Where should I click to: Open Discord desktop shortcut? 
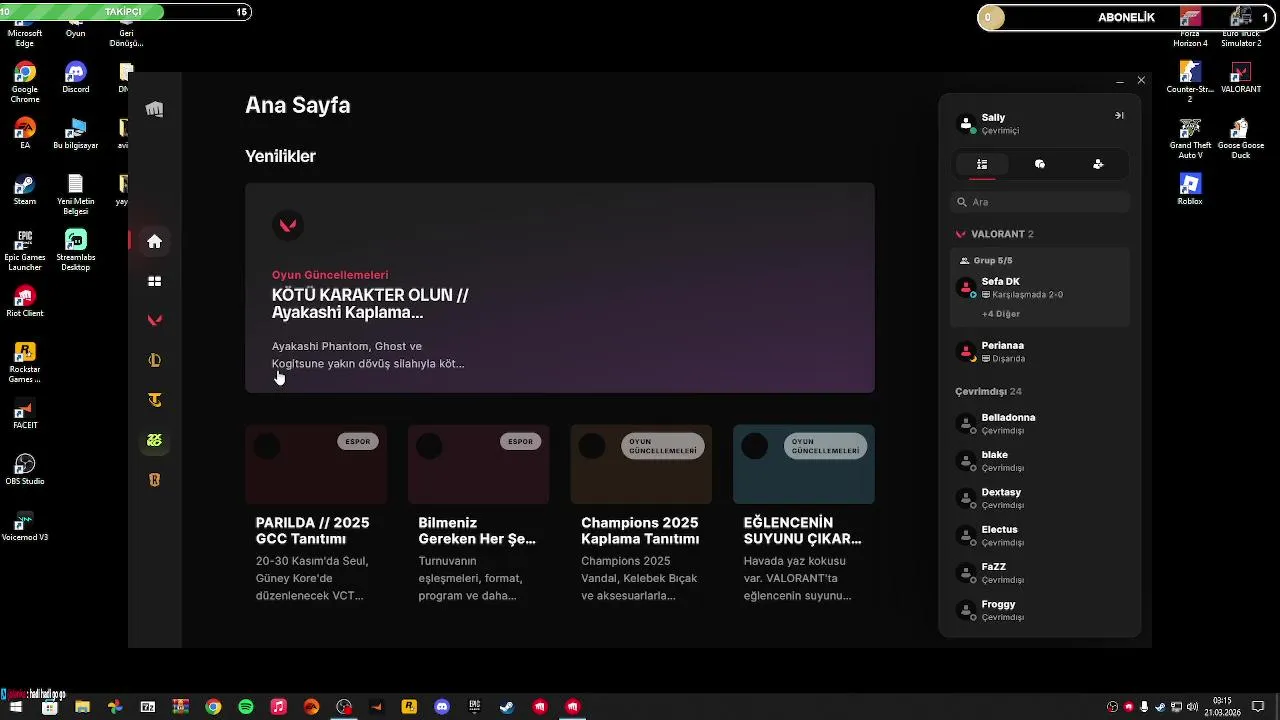pyautogui.click(x=76, y=77)
